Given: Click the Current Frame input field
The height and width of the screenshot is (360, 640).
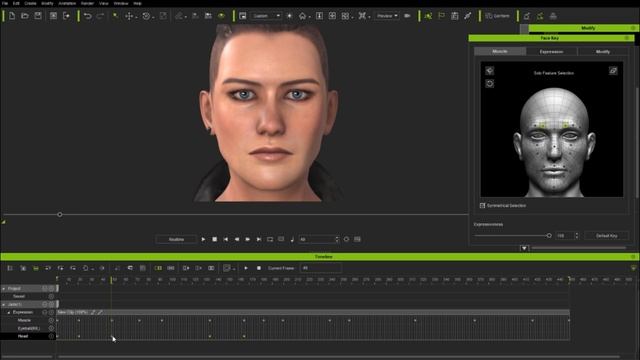Looking at the screenshot, I should (x=321, y=268).
